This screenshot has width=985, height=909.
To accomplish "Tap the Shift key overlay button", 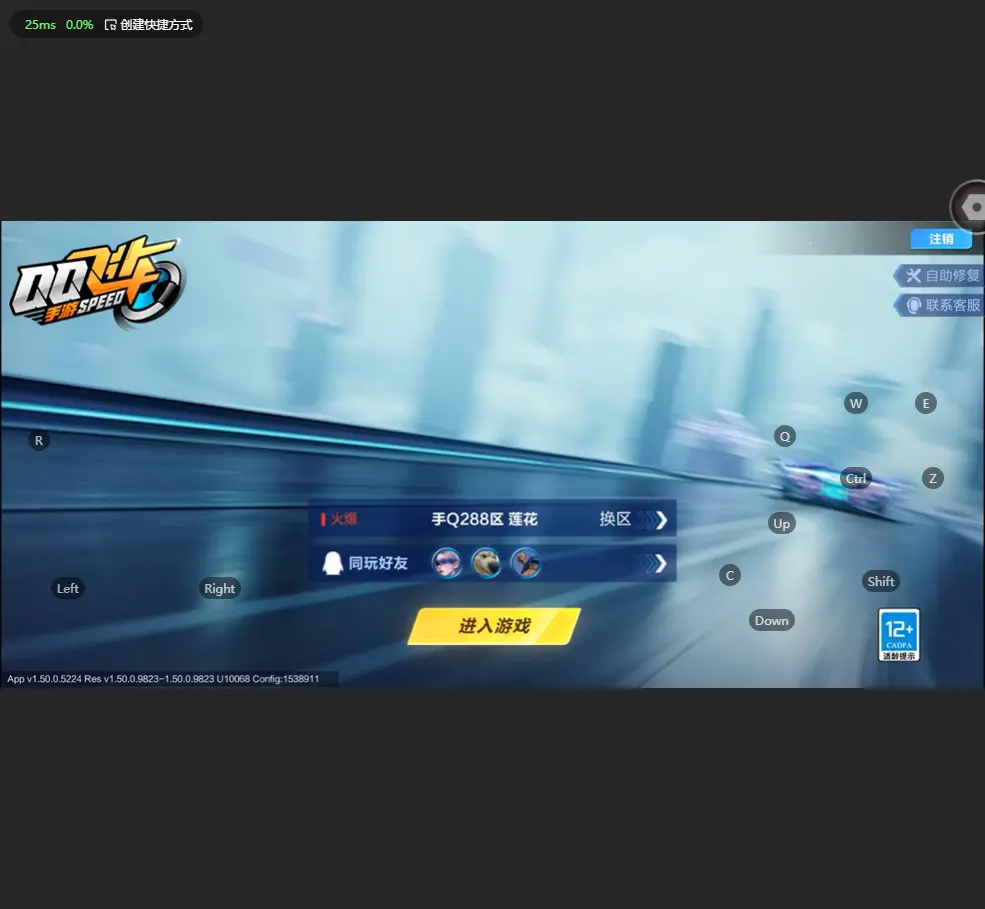I will coord(881,581).
